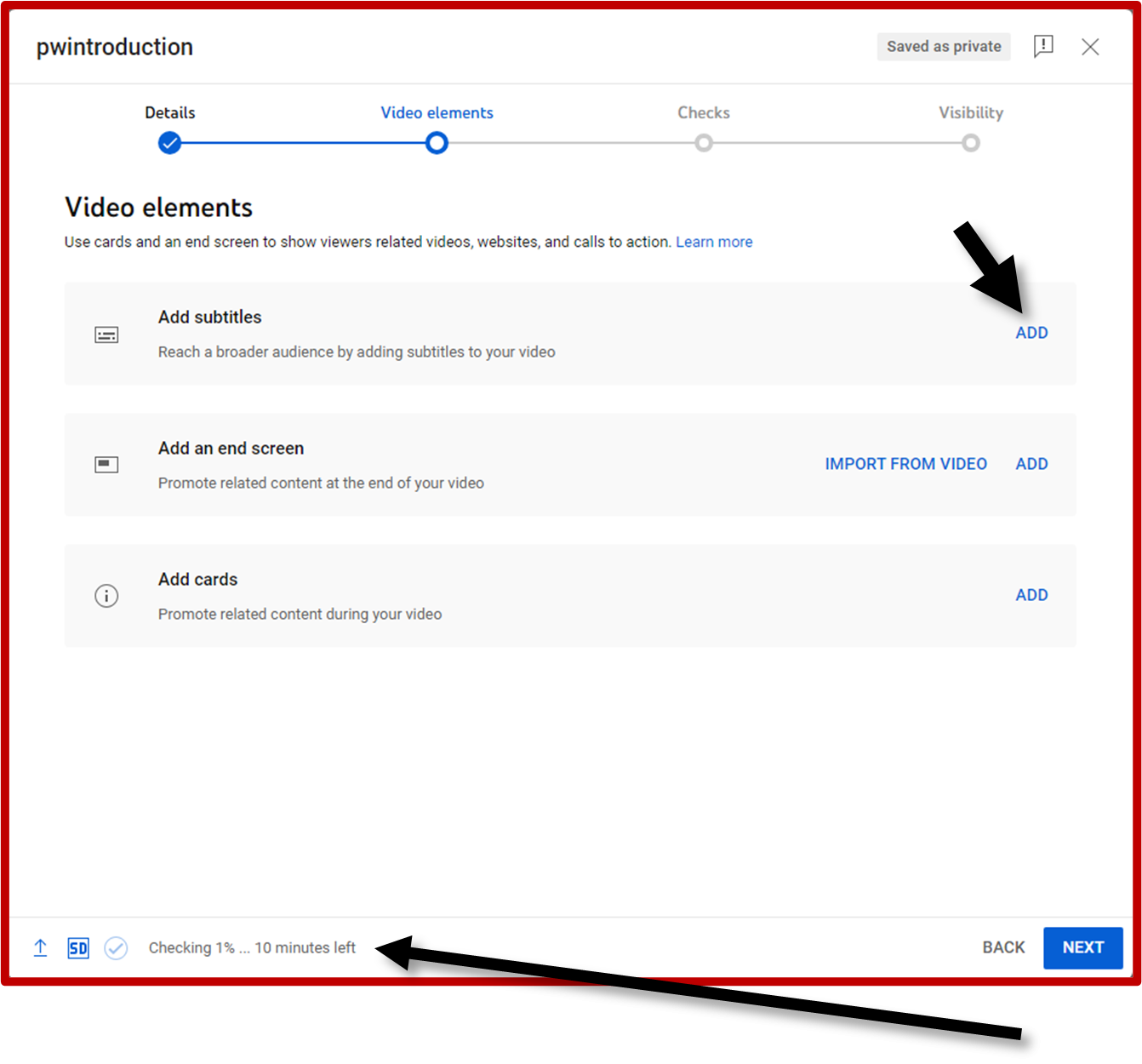Image resolution: width=1142 pixels, height=1064 pixels.
Task: Click the info icon beside Add cards
Action: [106, 596]
